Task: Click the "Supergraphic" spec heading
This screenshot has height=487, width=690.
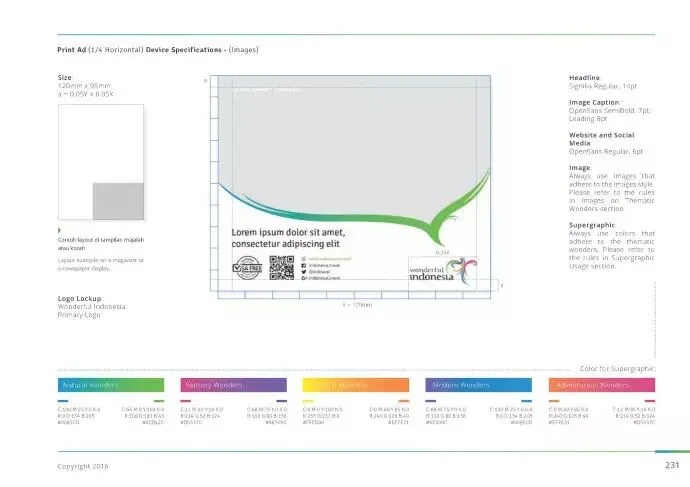Action: tap(592, 225)
